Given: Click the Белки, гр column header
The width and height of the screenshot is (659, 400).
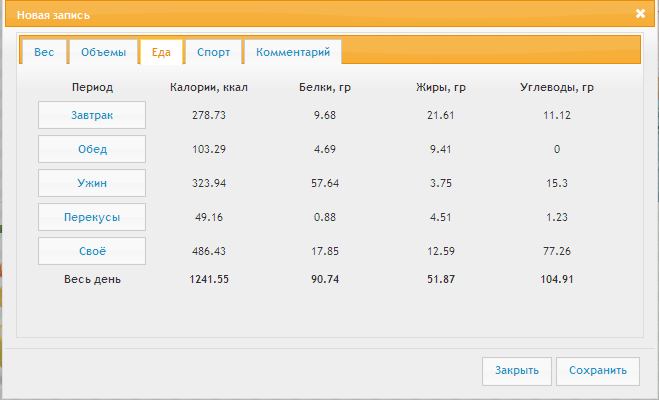Looking at the screenshot, I should tap(325, 87).
